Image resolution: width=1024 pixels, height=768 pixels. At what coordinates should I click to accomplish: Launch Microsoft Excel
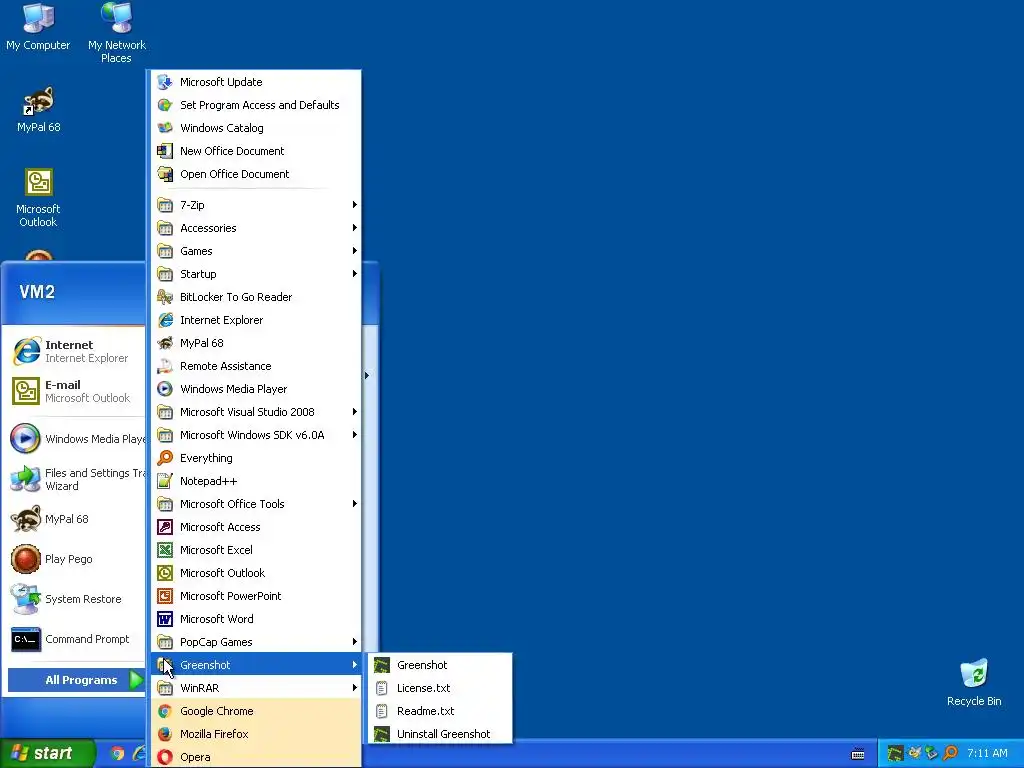256,550
